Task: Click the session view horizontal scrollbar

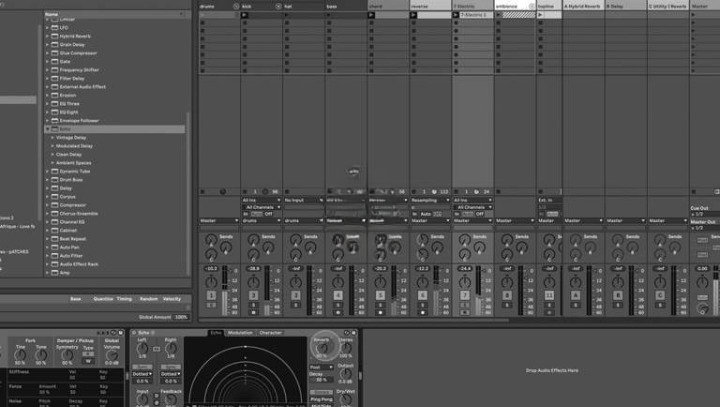Action: pyautogui.click(x=354, y=320)
